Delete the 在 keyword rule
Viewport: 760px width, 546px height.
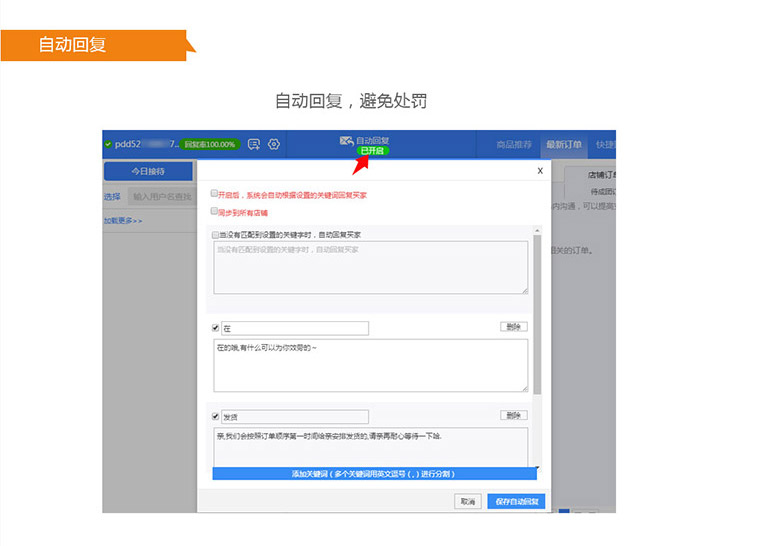point(513,327)
